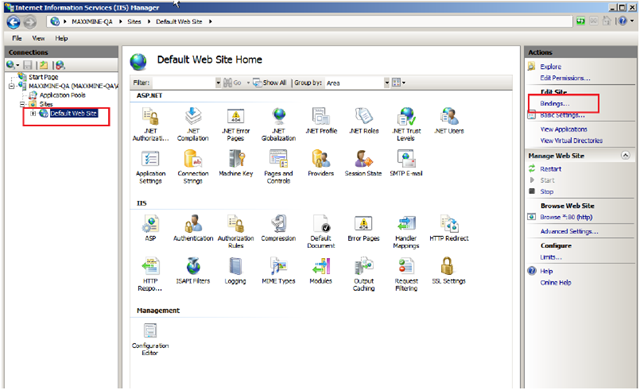
Task: Open HTTP Redirect feature
Action: pos(449,228)
